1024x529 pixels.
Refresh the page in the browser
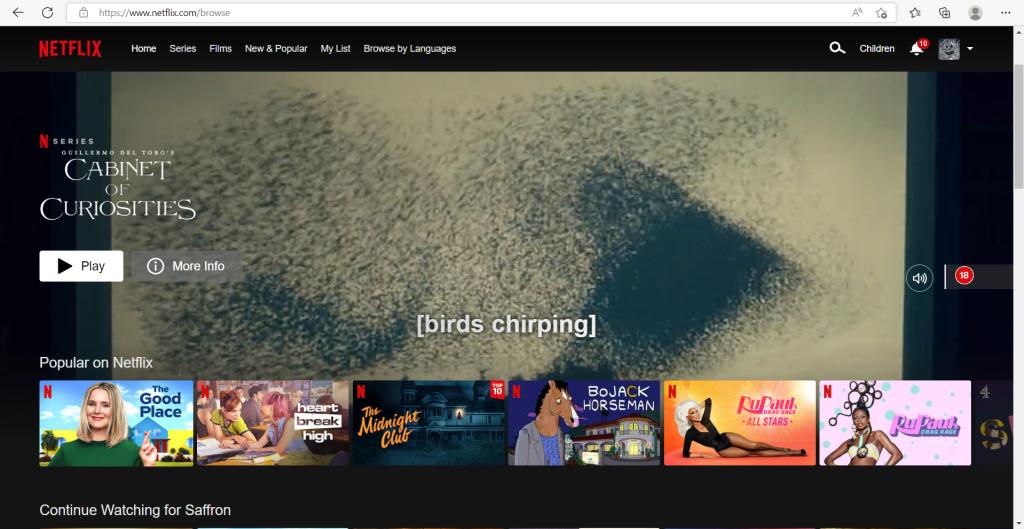(x=47, y=13)
